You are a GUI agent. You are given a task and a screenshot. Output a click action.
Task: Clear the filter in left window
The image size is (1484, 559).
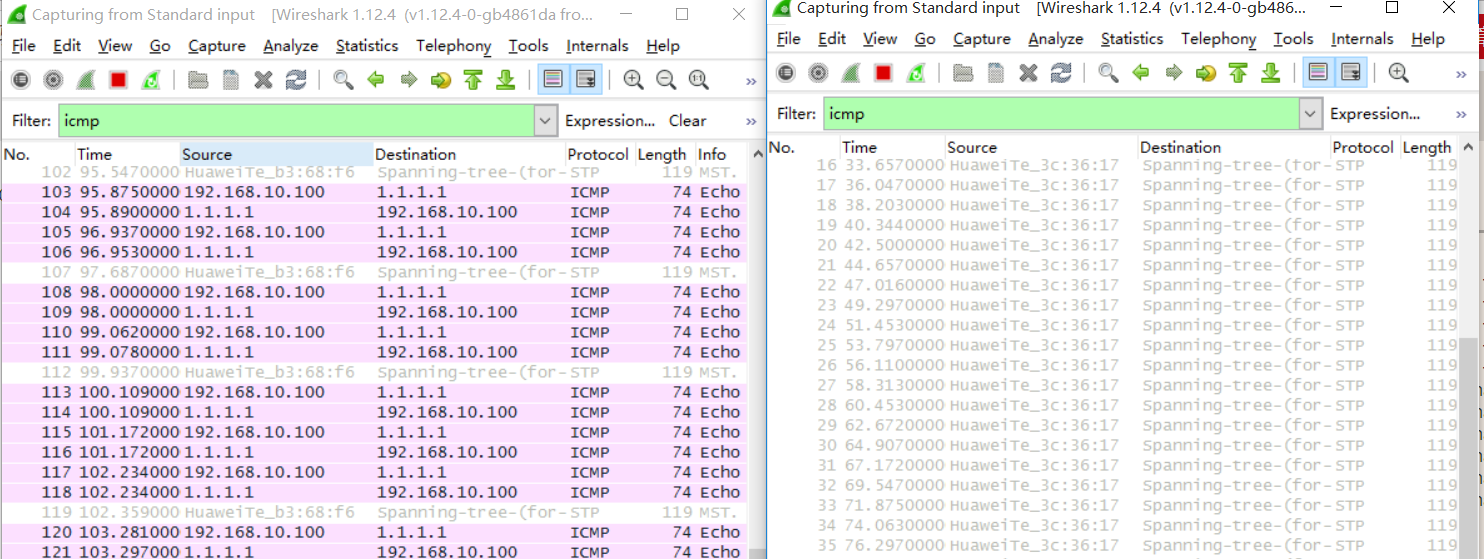tap(688, 121)
